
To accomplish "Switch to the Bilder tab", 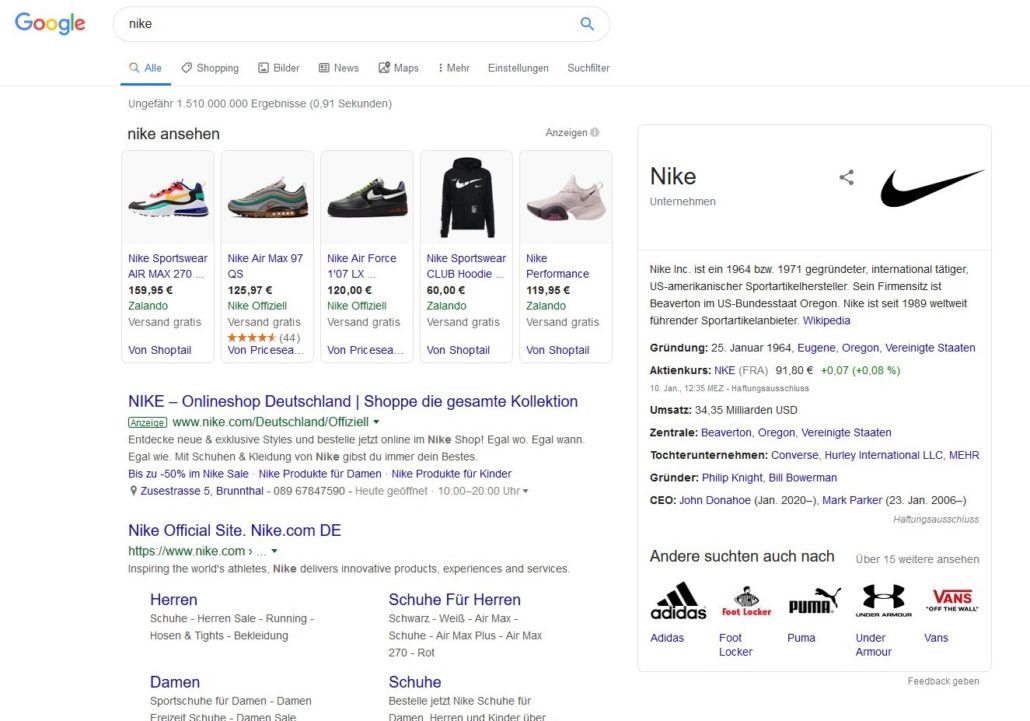I will click(279, 68).
